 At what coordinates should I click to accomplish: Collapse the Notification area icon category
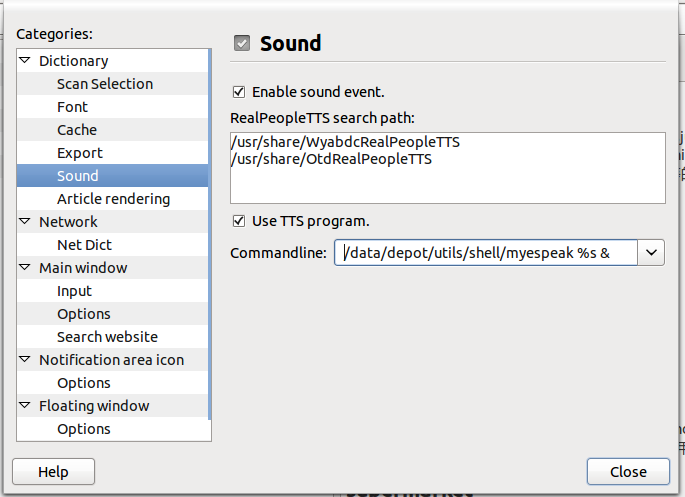click(x=25, y=360)
